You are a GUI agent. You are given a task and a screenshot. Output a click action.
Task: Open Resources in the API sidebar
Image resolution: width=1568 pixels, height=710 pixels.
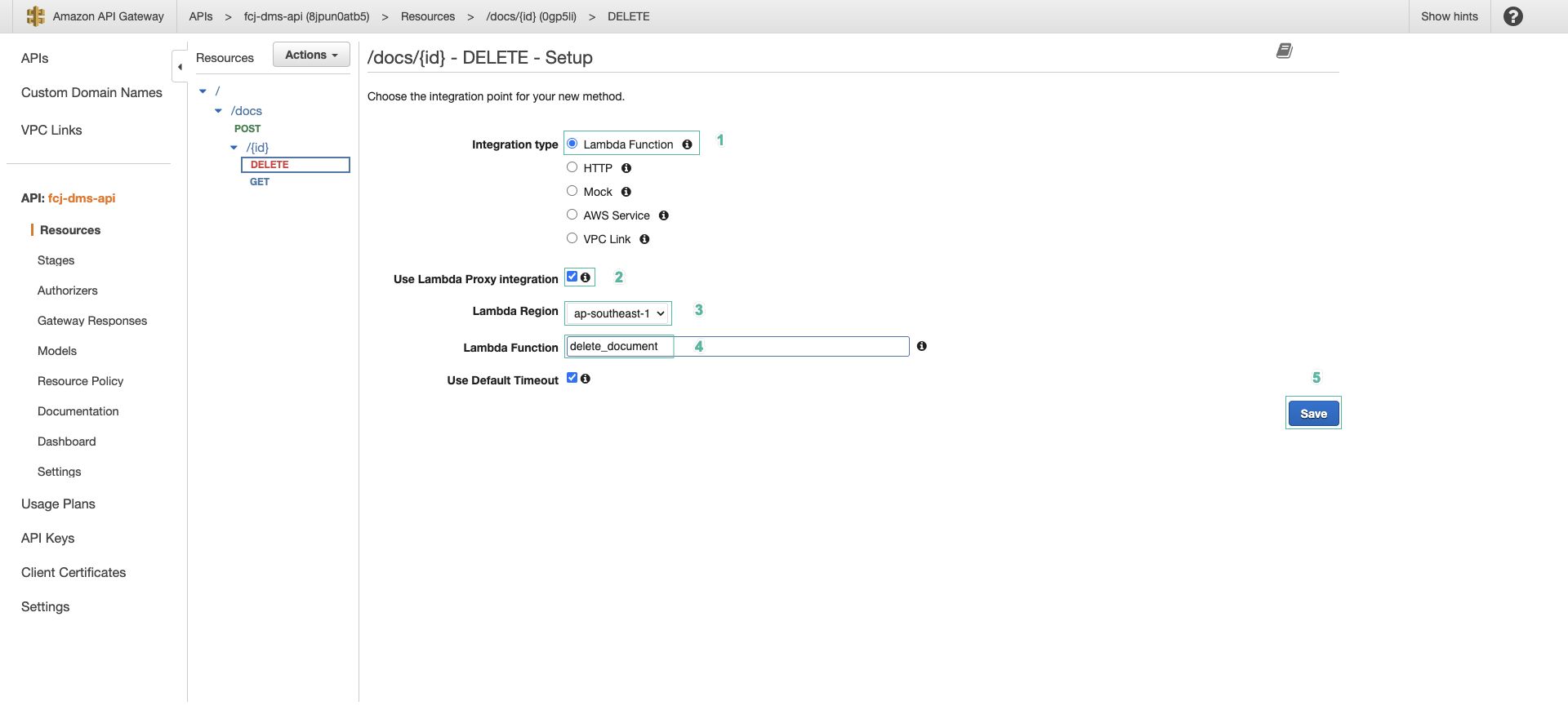(70, 230)
